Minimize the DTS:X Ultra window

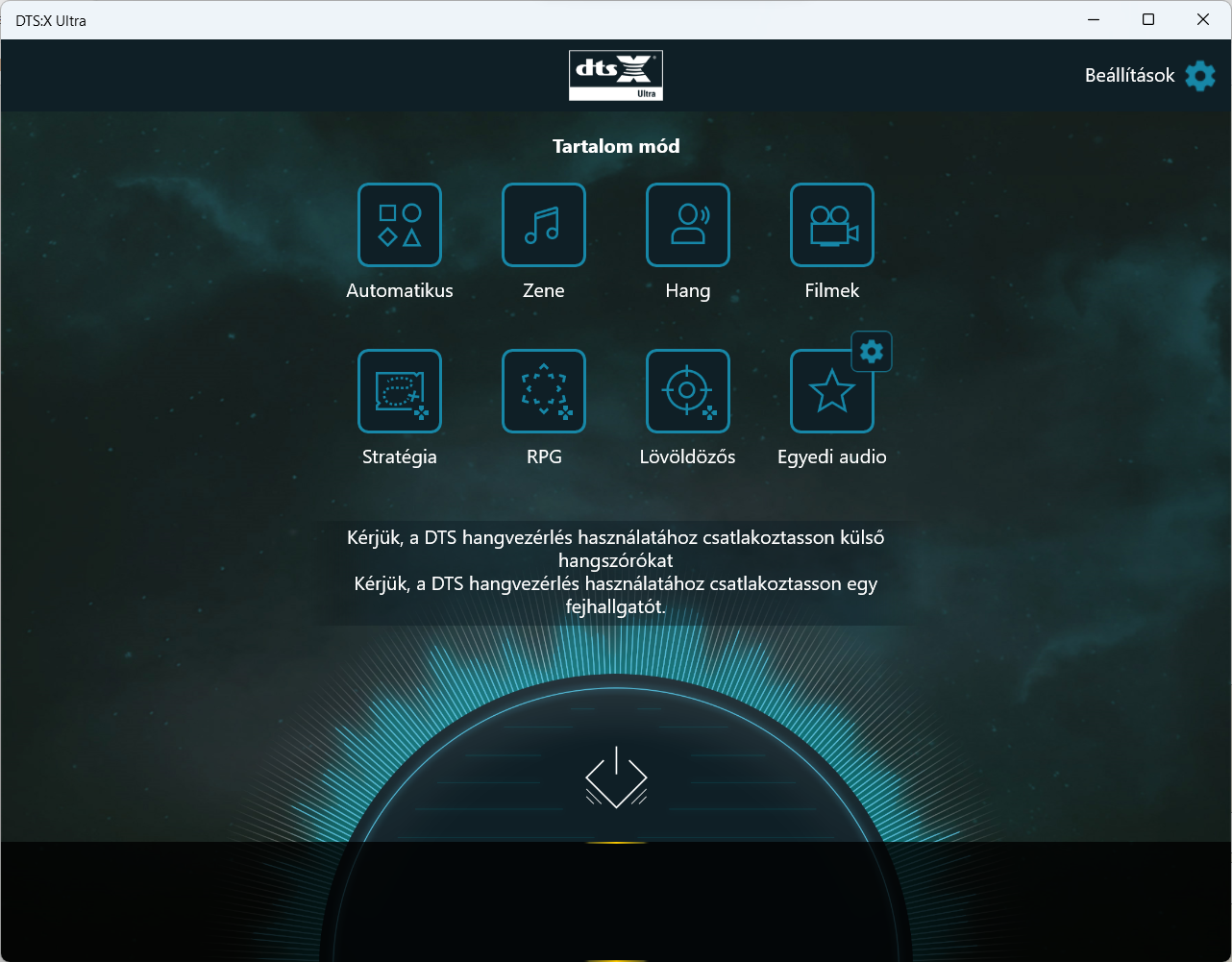point(1094,19)
